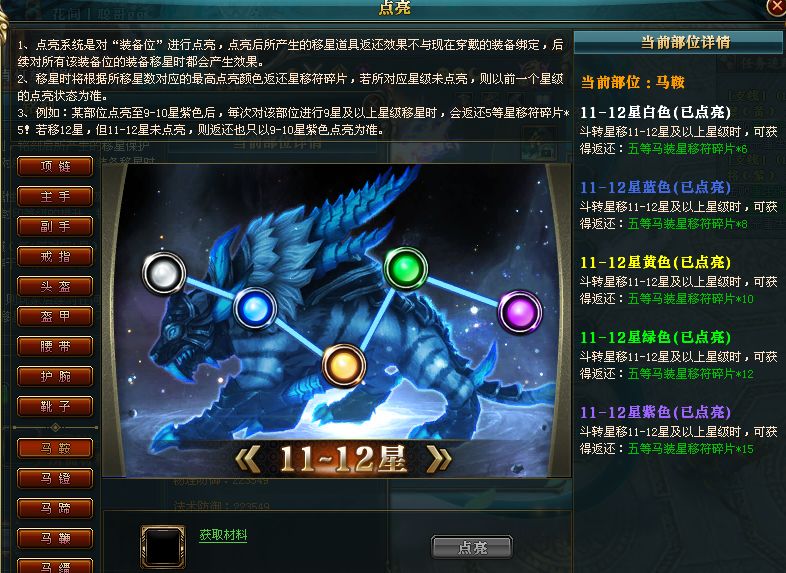Select the 项链 equipment slot
The height and width of the screenshot is (573, 786).
click(x=55, y=166)
